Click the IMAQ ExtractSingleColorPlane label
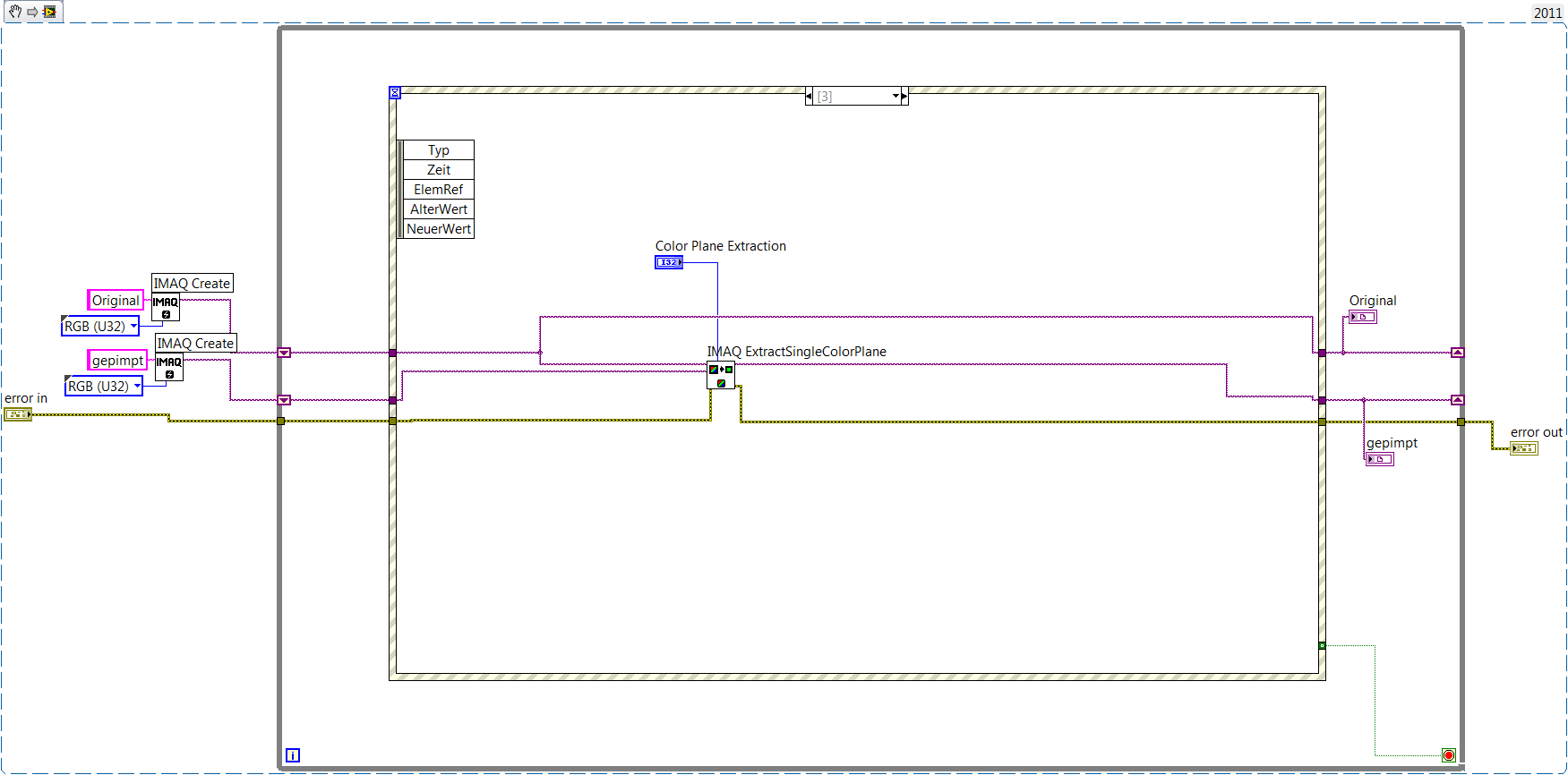The width and height of the screenshot is (1568, 775). 797,352
